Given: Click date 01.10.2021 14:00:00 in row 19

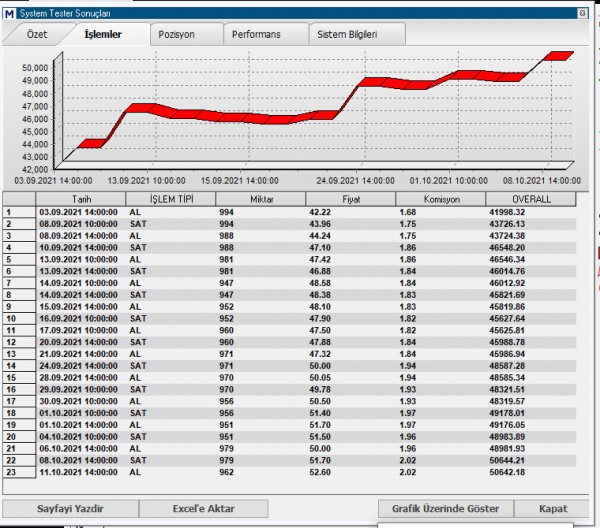Looking at the screenshot, I should pyautogui.click(x=78, y=425).
